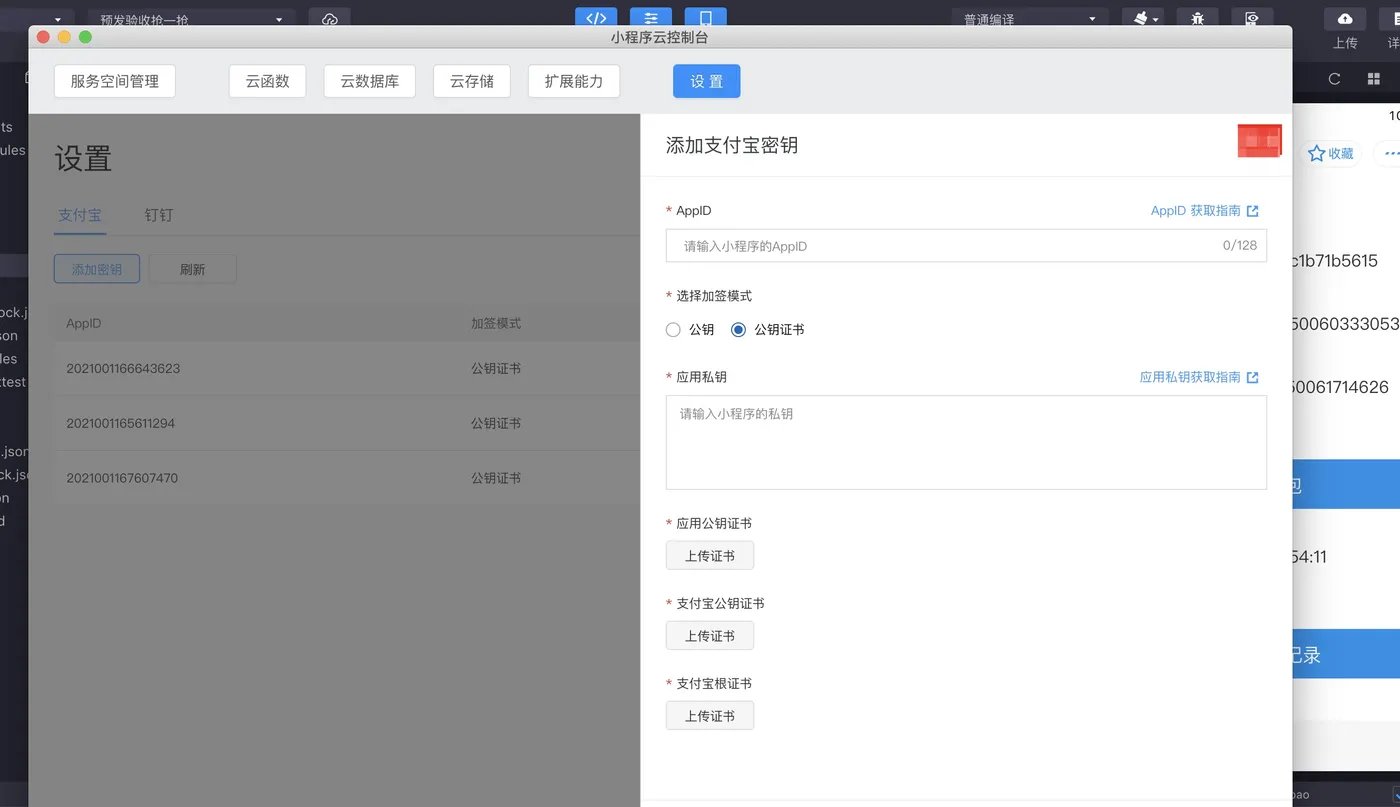Screen dimensions: 1400x807
Task: Open the 应用私钥获取指南 link
Action: (1190, 377)
